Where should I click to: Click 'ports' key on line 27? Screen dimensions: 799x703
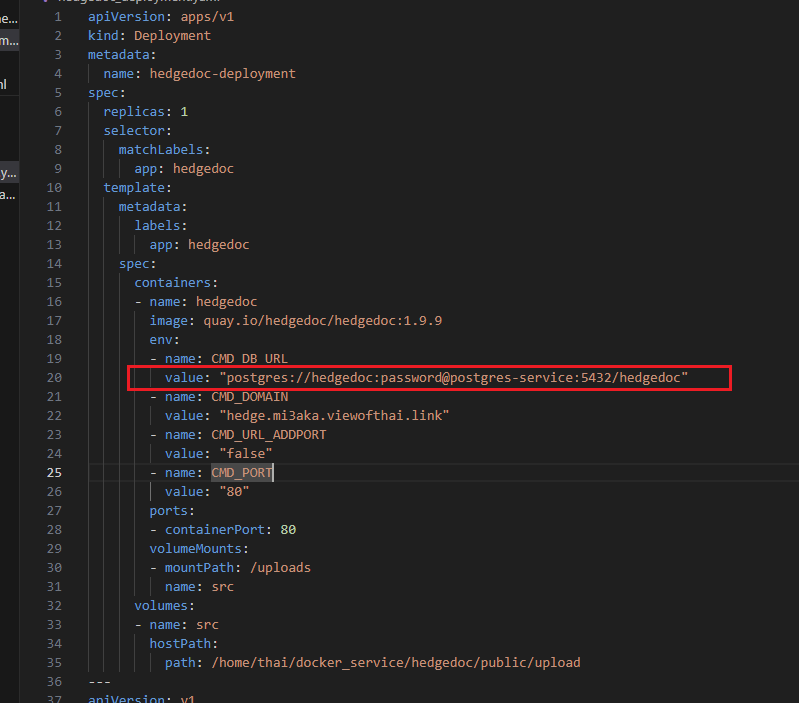tap(169, 511)
